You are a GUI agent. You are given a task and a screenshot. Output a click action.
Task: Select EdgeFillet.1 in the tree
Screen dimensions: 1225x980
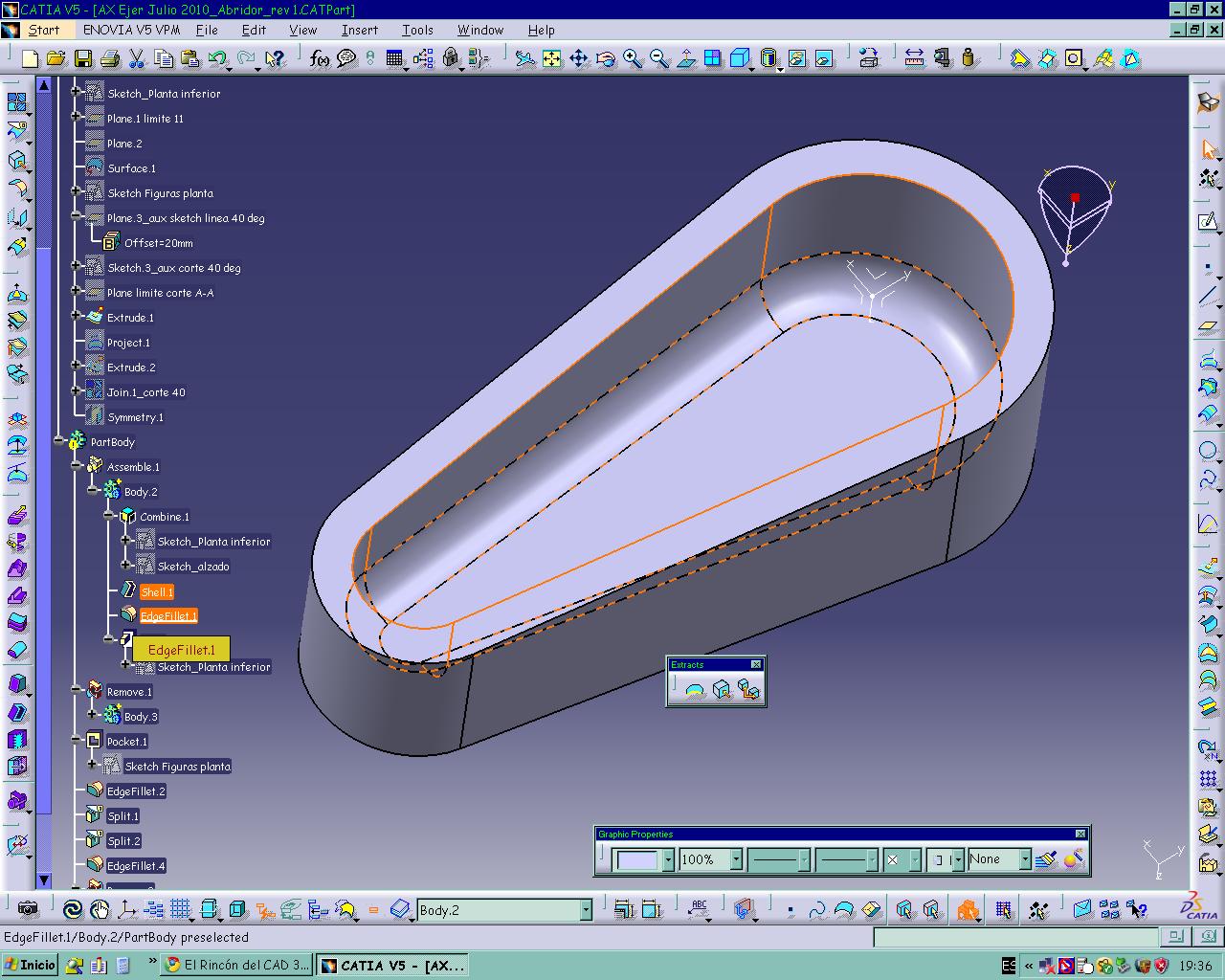tap(168, 615)
